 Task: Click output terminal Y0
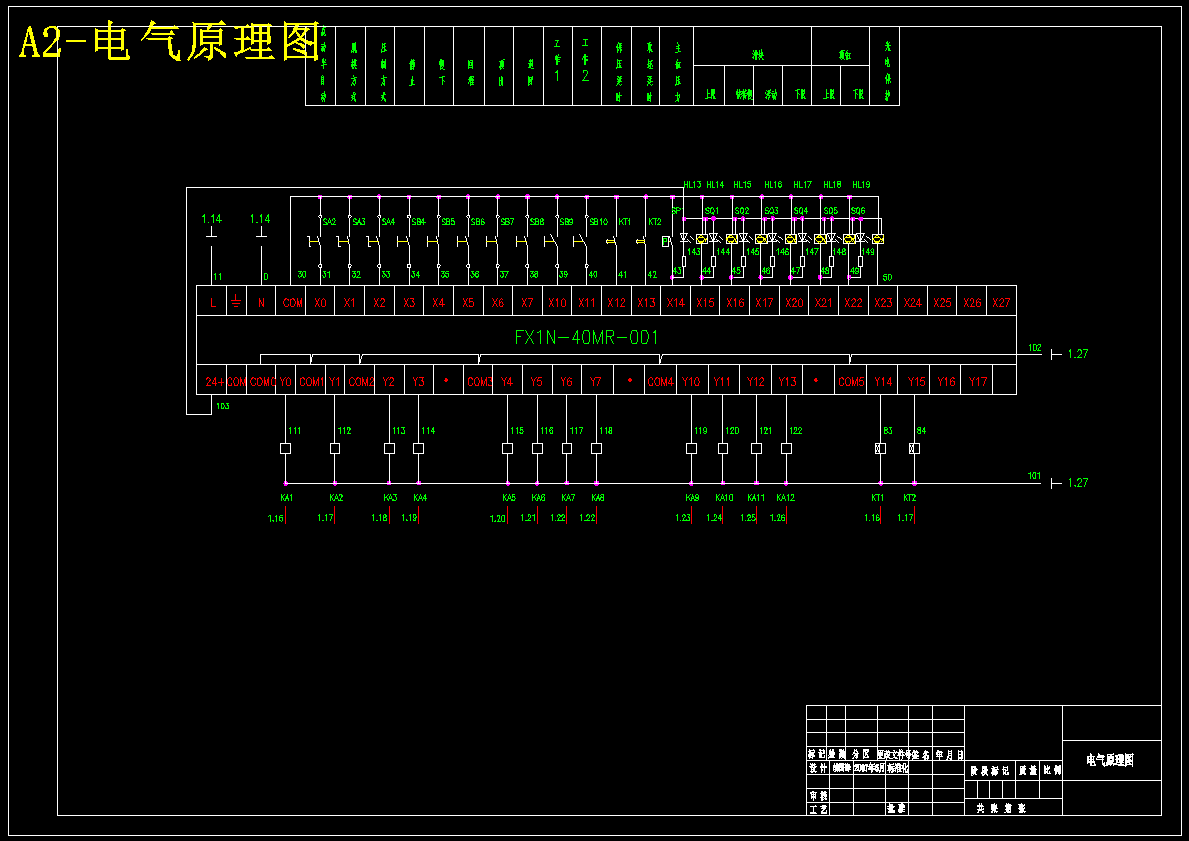click(285, 382)
